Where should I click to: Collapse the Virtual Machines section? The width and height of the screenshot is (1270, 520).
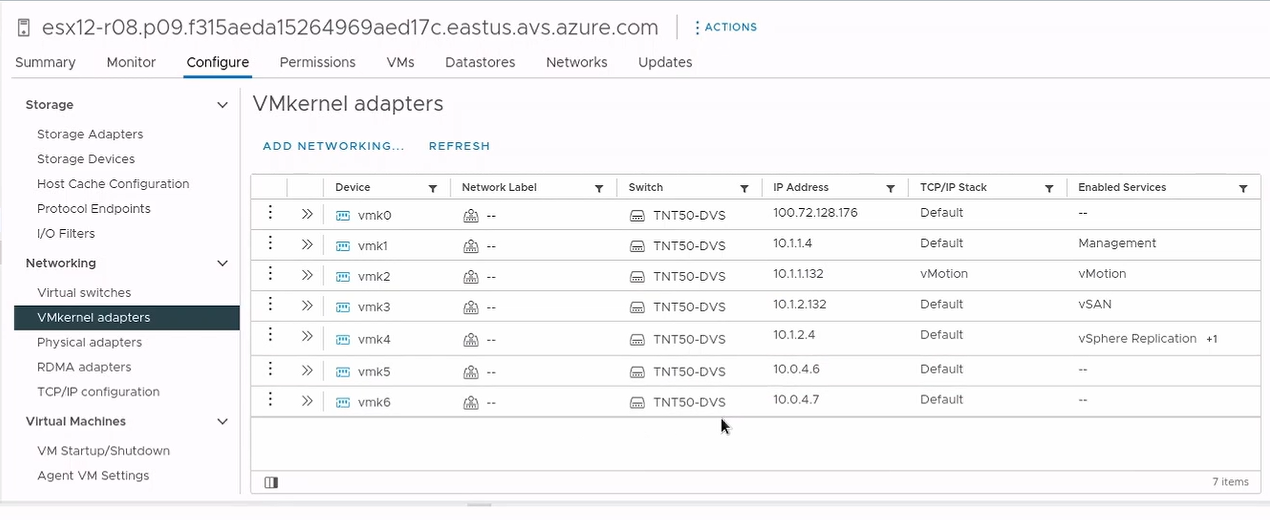point(222,422)
